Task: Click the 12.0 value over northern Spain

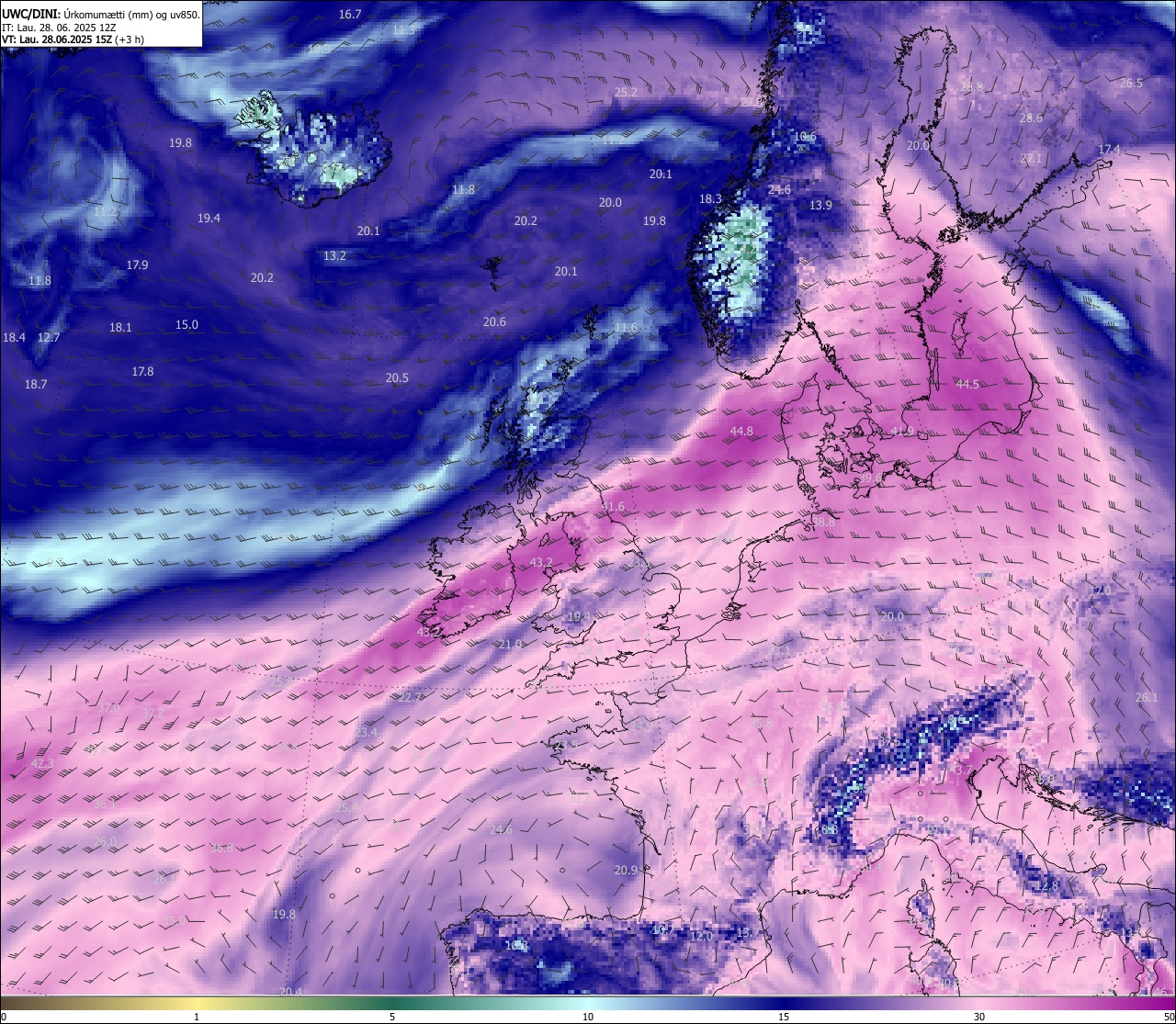Action: (x=701, y=936)
